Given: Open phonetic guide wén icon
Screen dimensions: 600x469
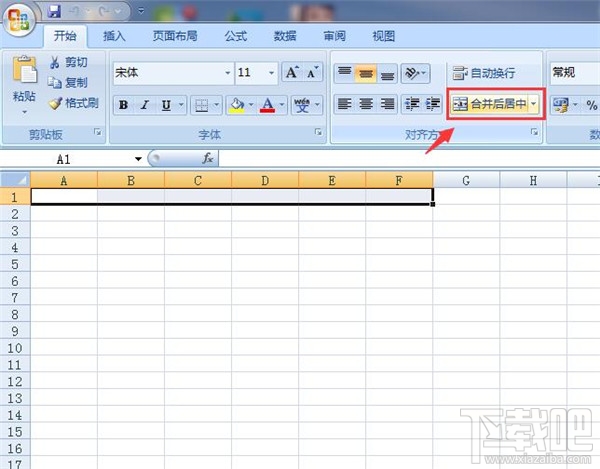Looking at the screenshot, I should [302, 105].
